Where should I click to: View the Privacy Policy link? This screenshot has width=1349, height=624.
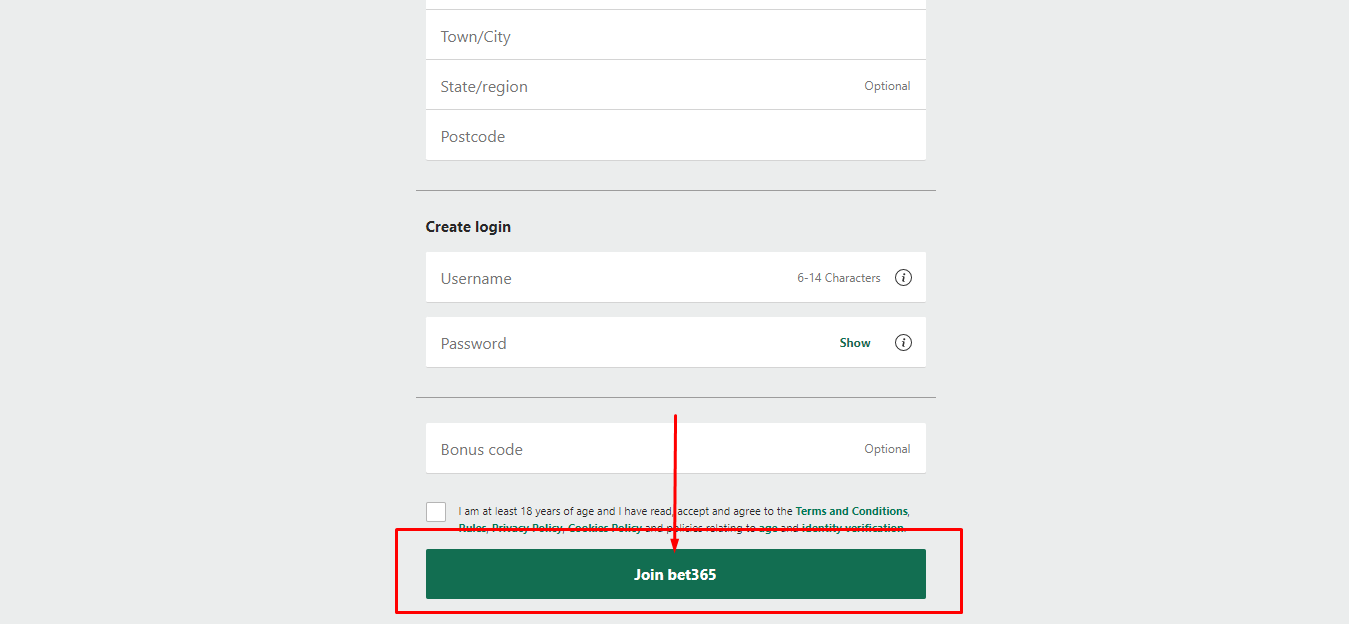coord(527,528)
